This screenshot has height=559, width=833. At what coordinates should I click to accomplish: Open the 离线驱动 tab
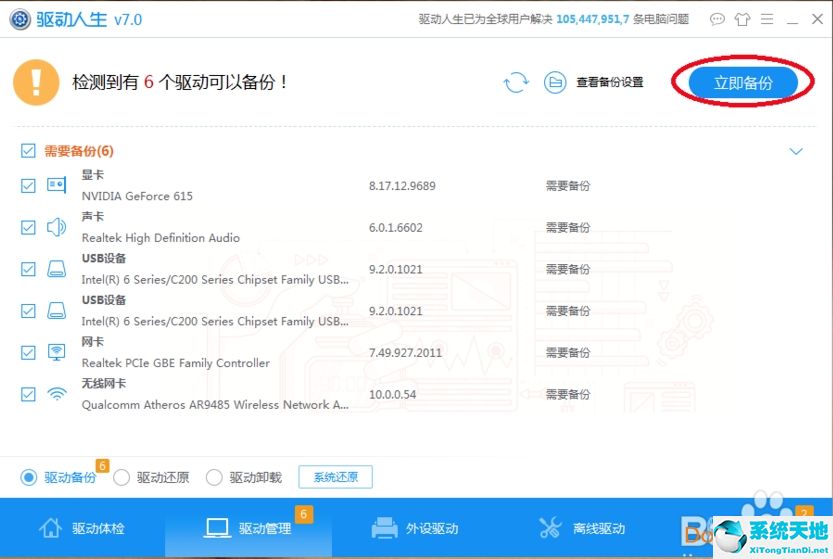[x=582, y=528]
